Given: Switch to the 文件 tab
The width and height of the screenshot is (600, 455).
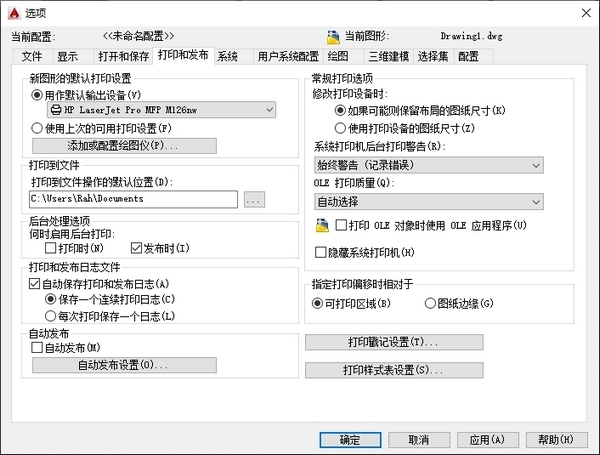Looking at the screenshot, I should [x=32, y=57].
